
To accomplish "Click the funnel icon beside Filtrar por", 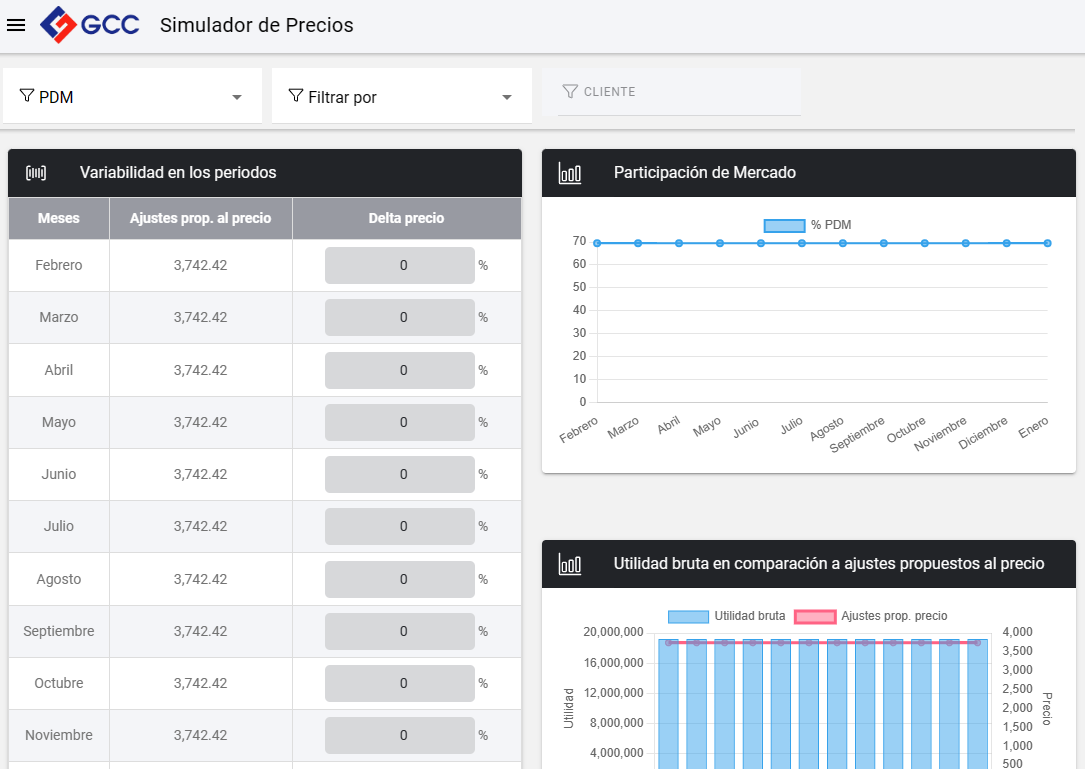I will (296, 96).
